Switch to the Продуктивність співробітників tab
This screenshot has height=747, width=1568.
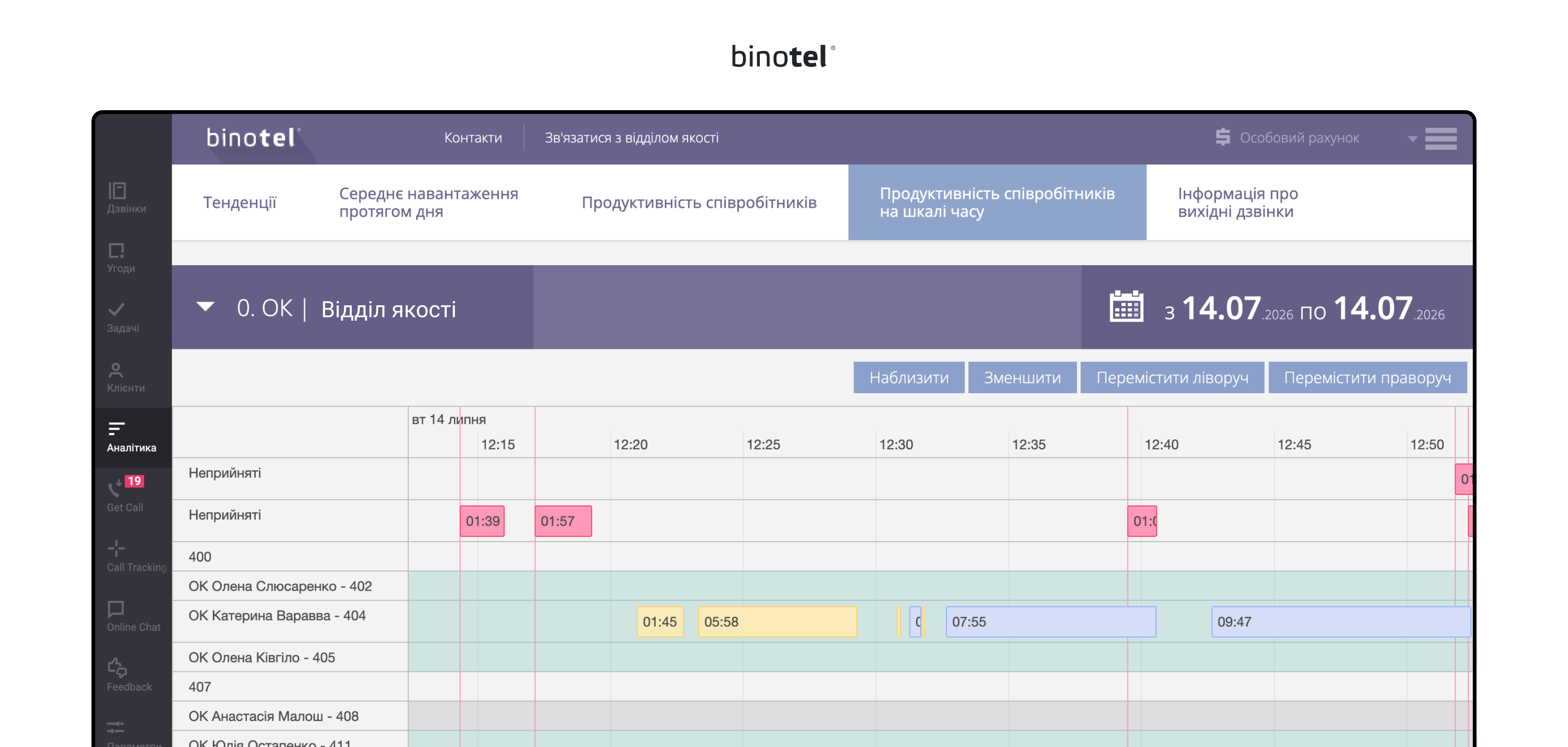[x=699, y=202]
